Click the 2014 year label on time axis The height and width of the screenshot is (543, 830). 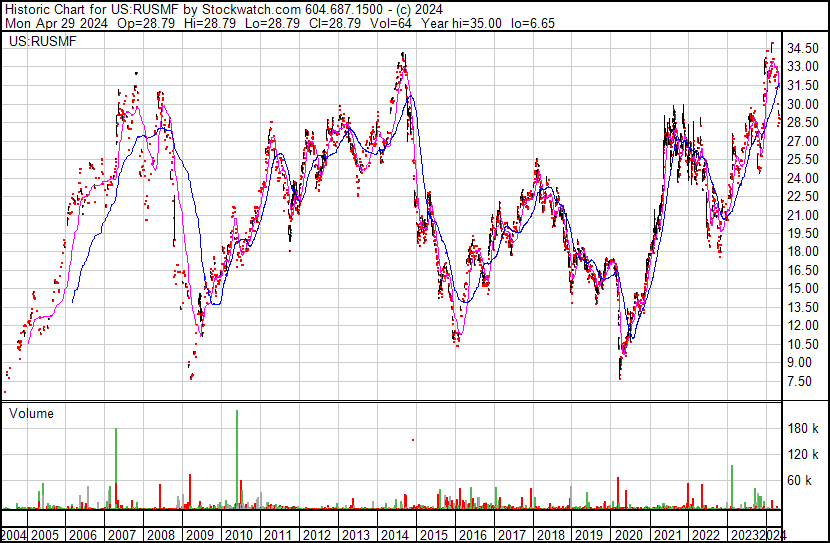[395, 535]
